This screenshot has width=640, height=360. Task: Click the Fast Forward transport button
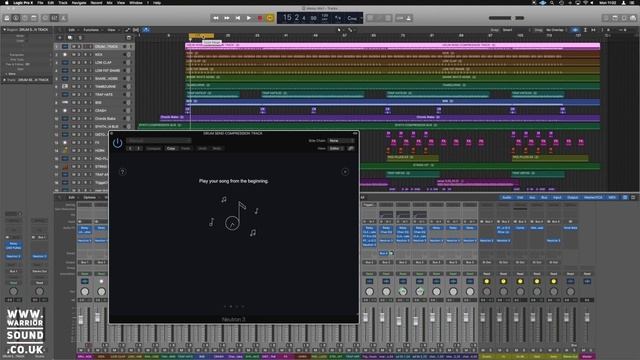(x=227, y=18)
